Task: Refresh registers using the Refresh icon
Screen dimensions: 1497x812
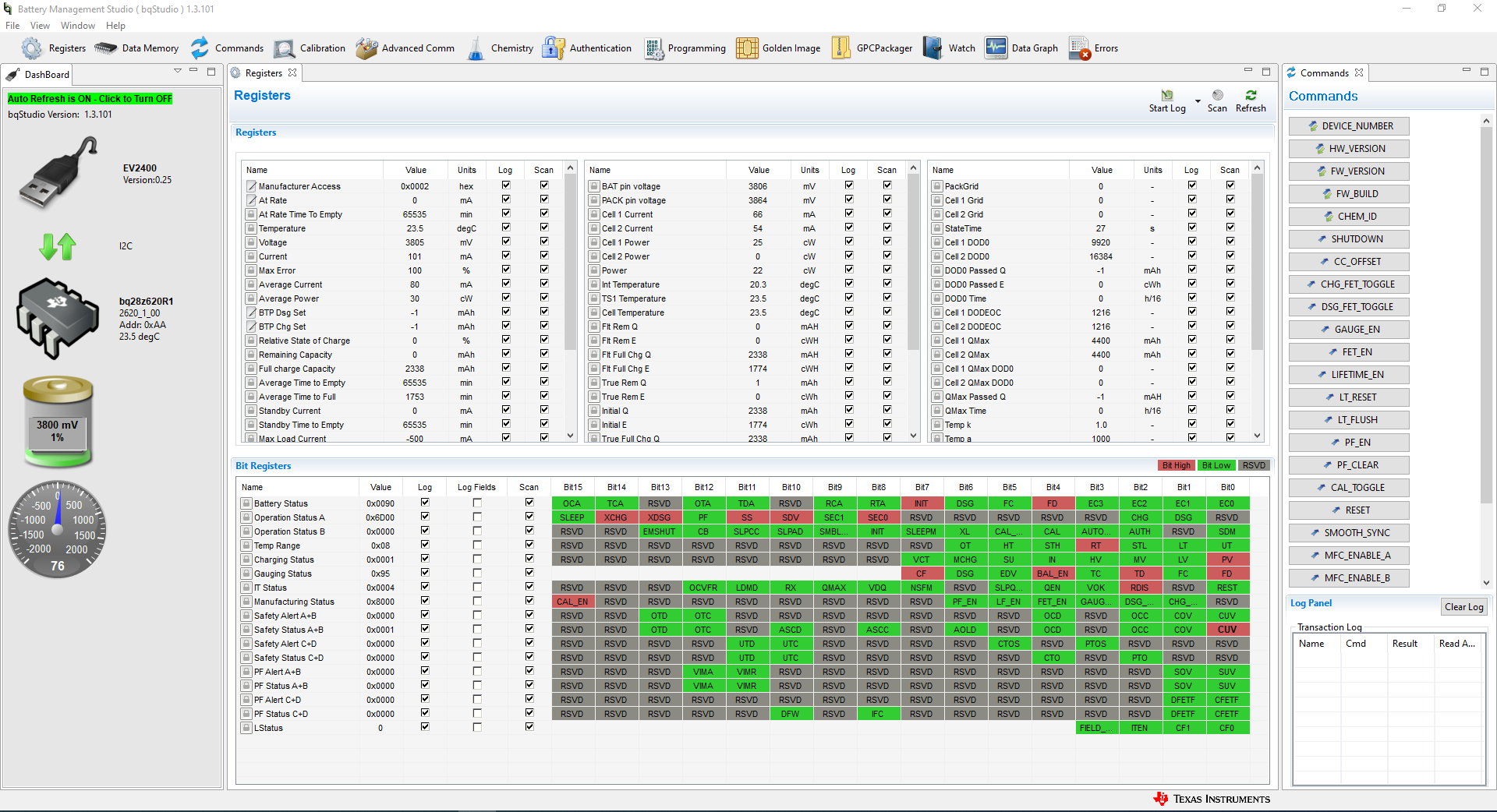Action: tap(1251, 96)
